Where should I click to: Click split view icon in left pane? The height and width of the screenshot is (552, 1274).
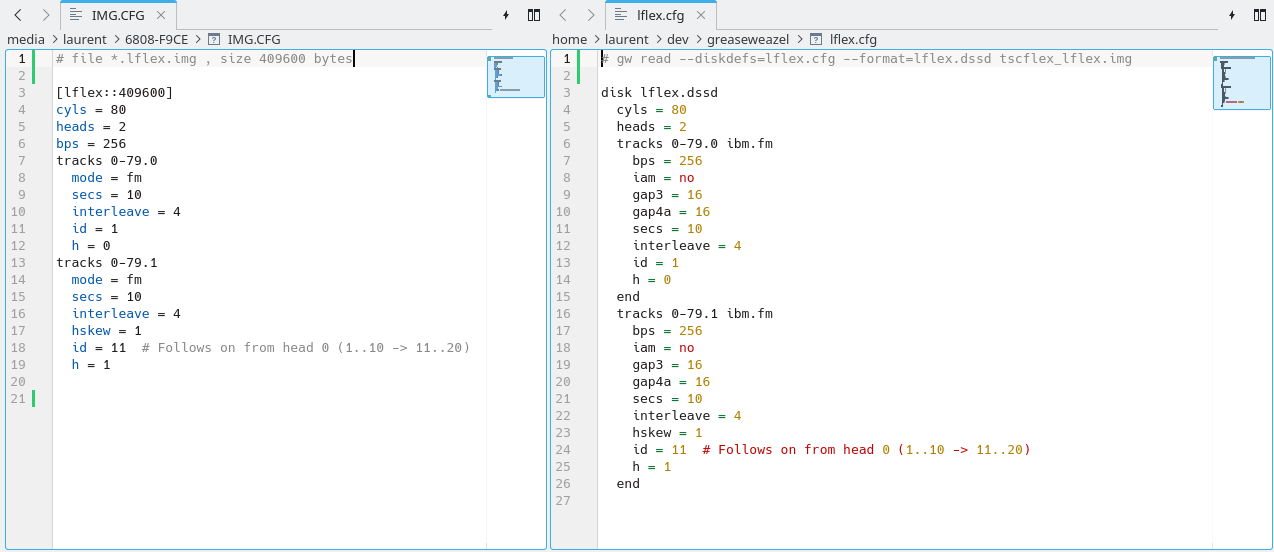tap(534, 15)
